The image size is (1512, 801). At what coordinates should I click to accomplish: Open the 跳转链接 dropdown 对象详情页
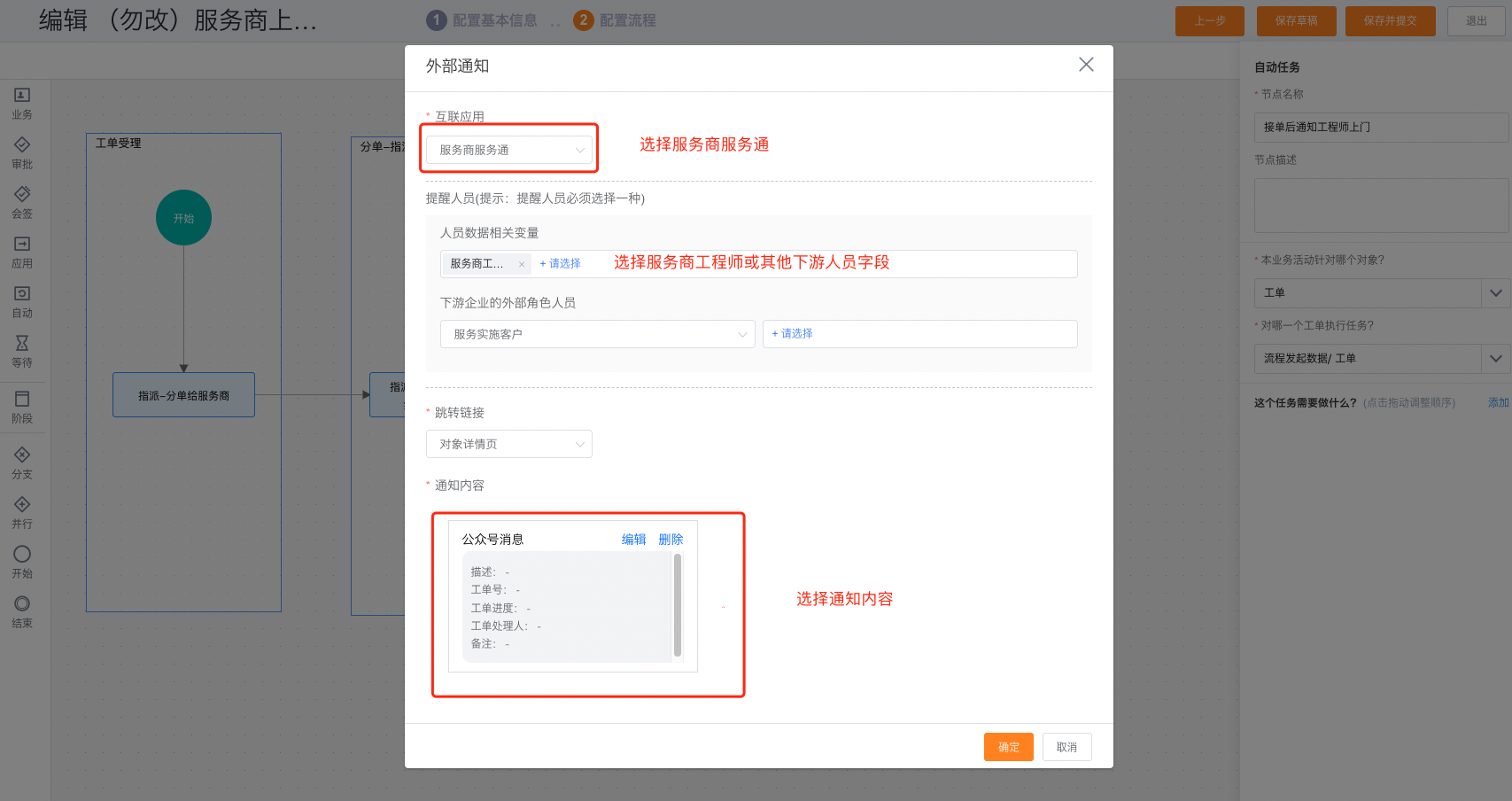click(509, 444)
